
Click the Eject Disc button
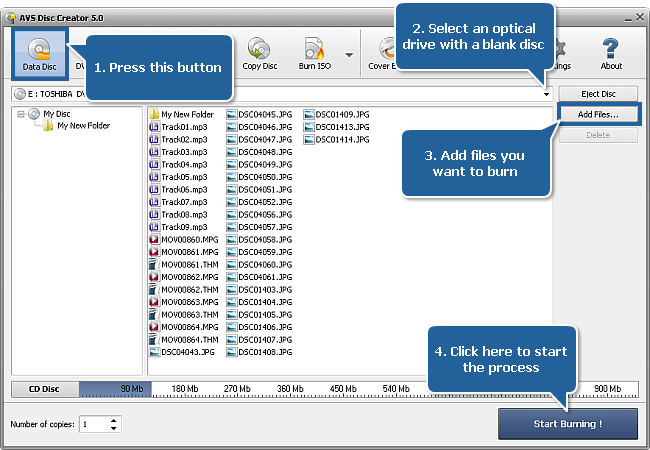click(598, 94)
